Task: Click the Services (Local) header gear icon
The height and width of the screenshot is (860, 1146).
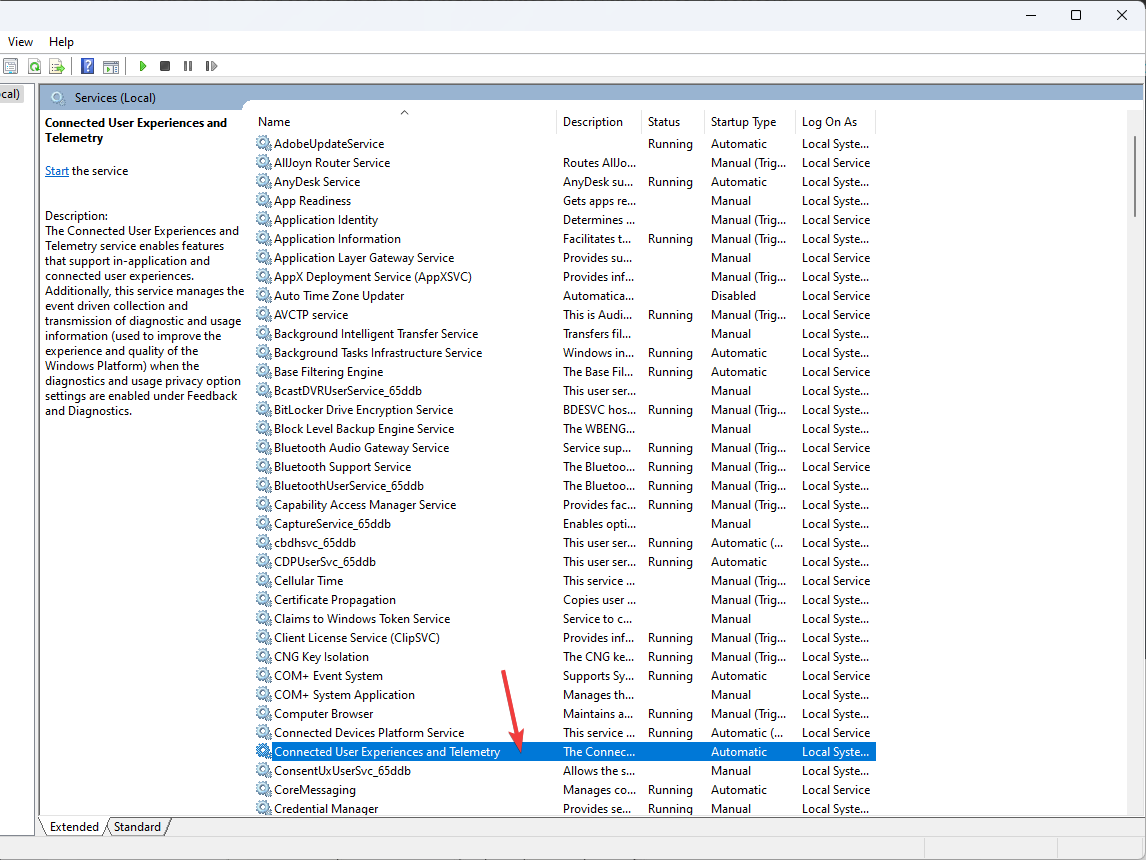Action: click(x=58, y=98)
